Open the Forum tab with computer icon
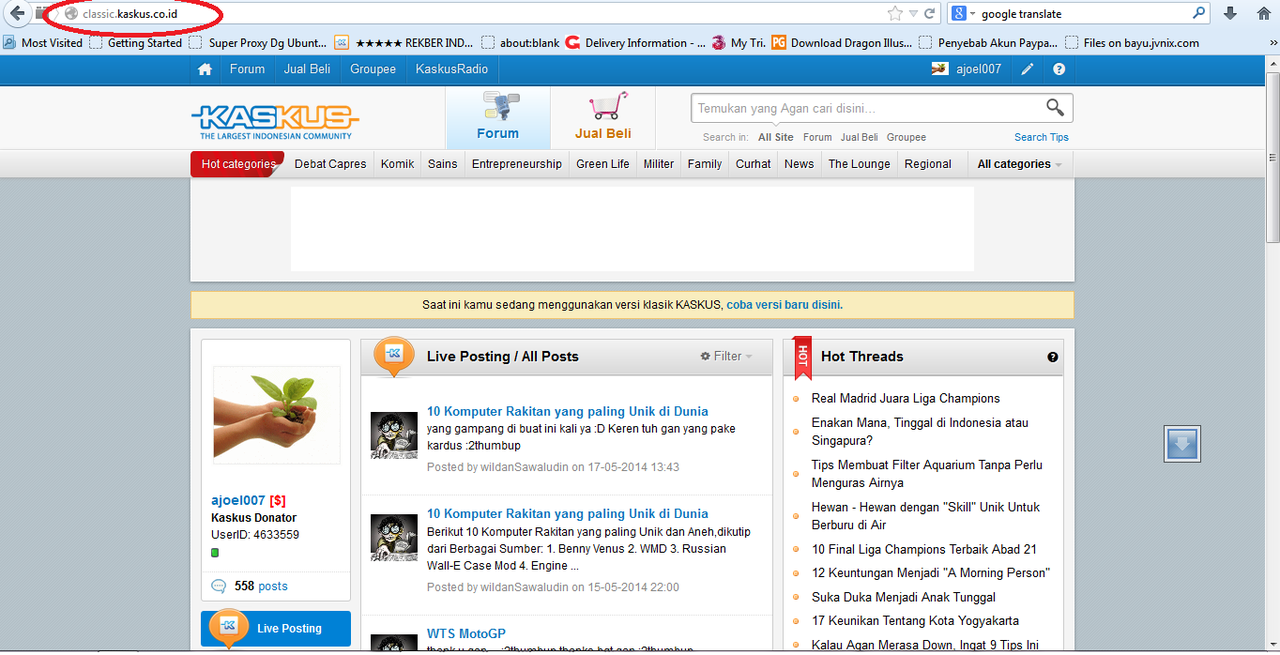The width and height of the screenshot is (1280, 655). click(498, 118)
